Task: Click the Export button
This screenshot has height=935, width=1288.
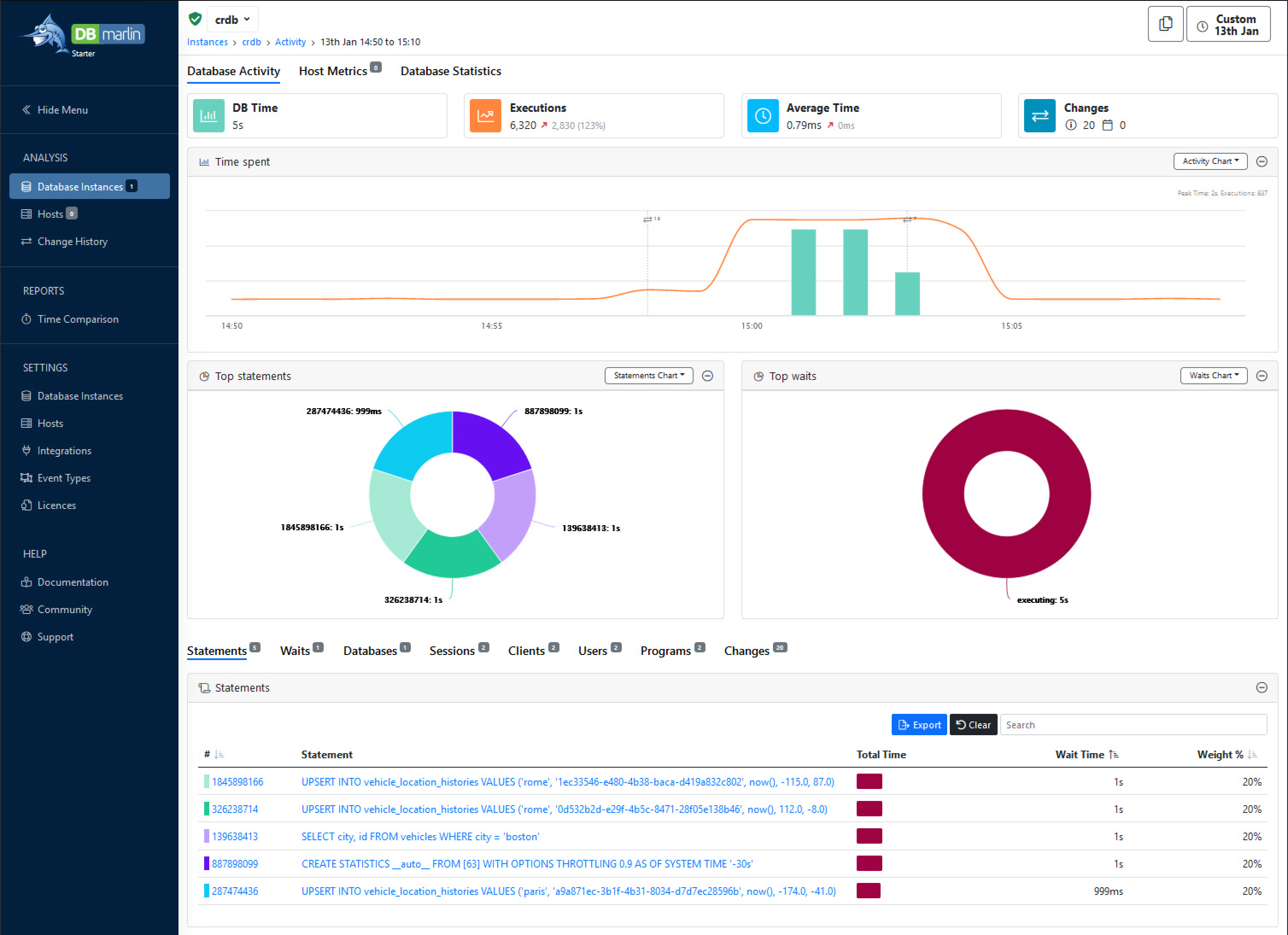Action: (x=919, y=725)
